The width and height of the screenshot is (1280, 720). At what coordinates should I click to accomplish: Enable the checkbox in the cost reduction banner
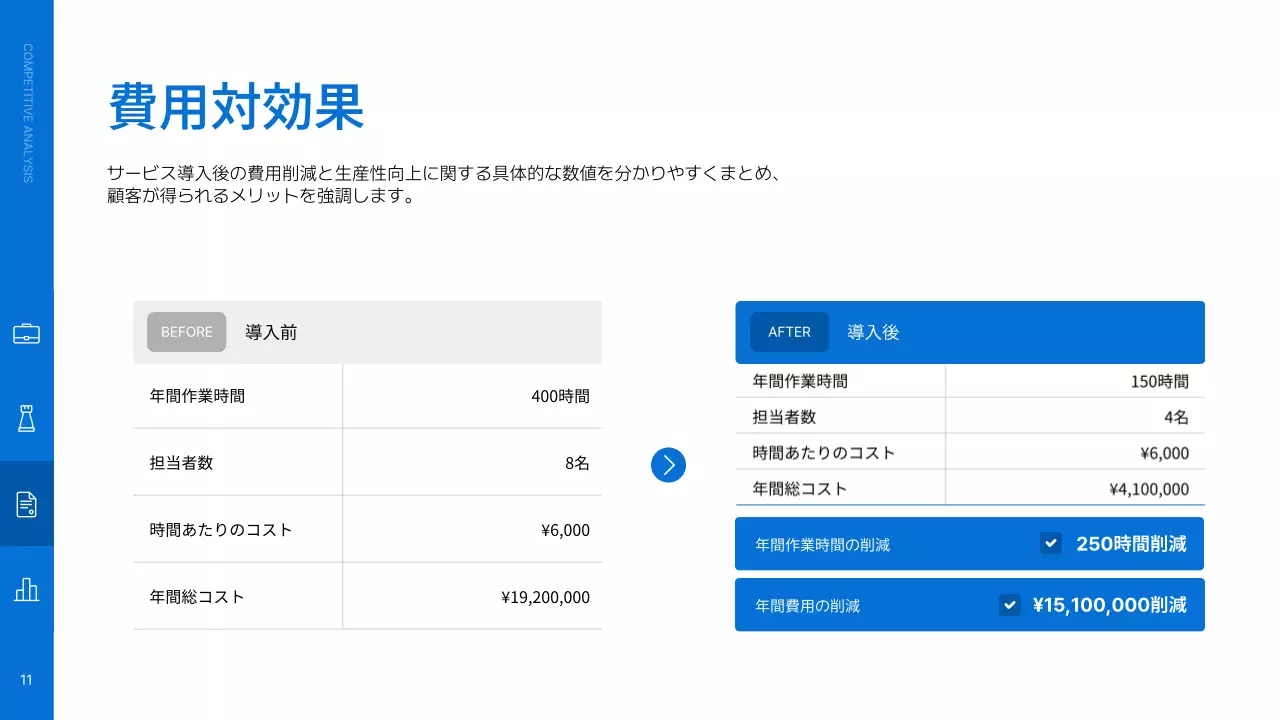tap(1010, 605)
